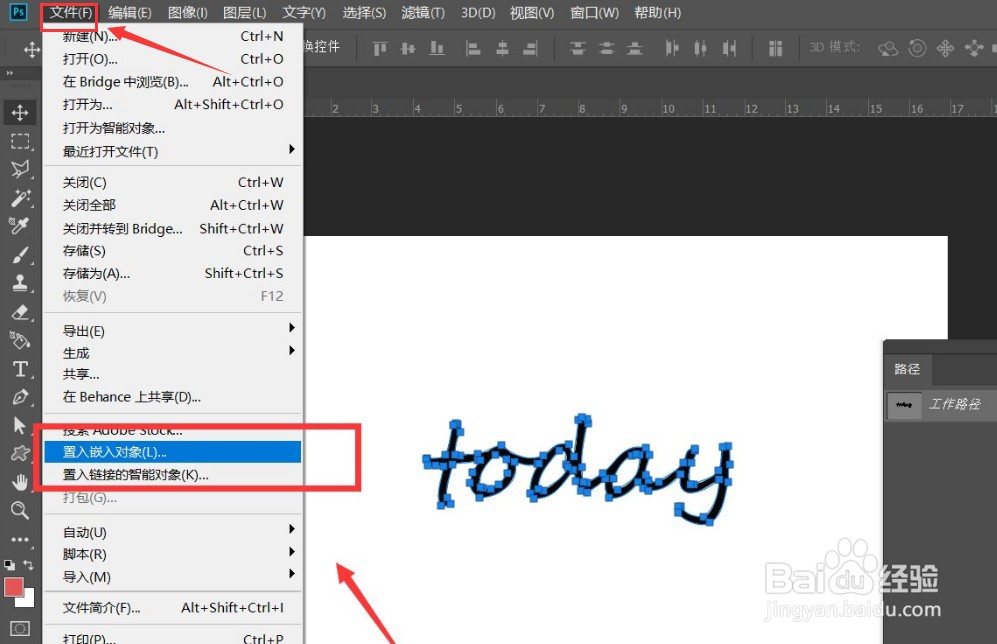Align right edges in options bar

click(530, 48)
